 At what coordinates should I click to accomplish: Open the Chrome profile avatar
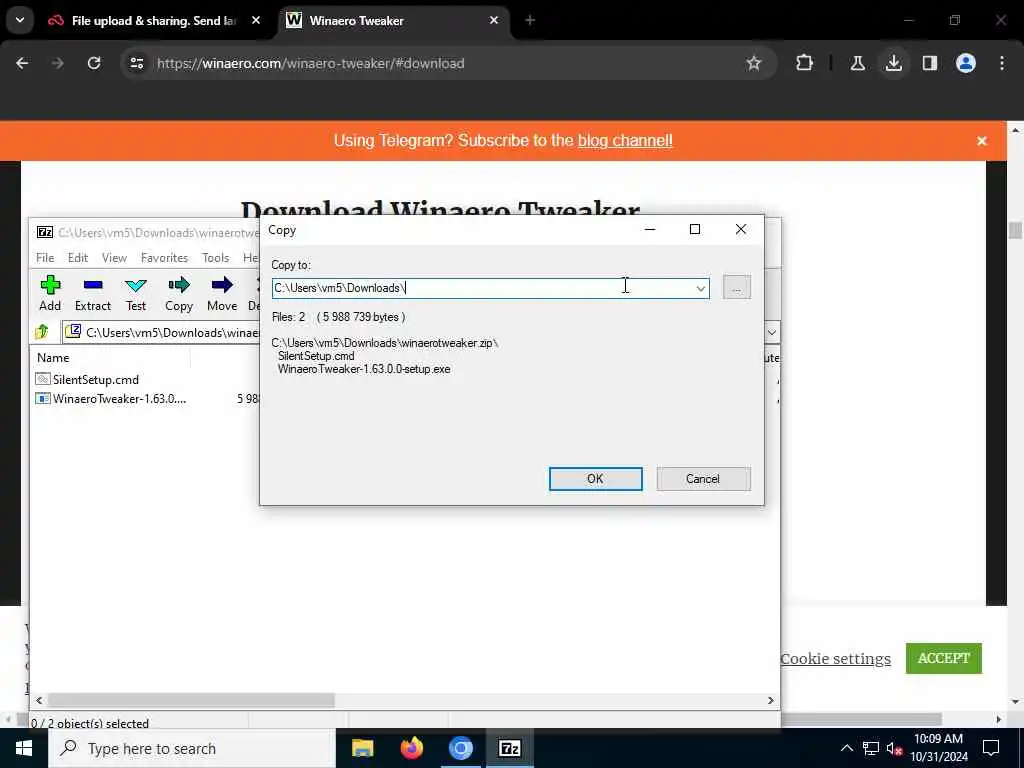click(965, 63)
